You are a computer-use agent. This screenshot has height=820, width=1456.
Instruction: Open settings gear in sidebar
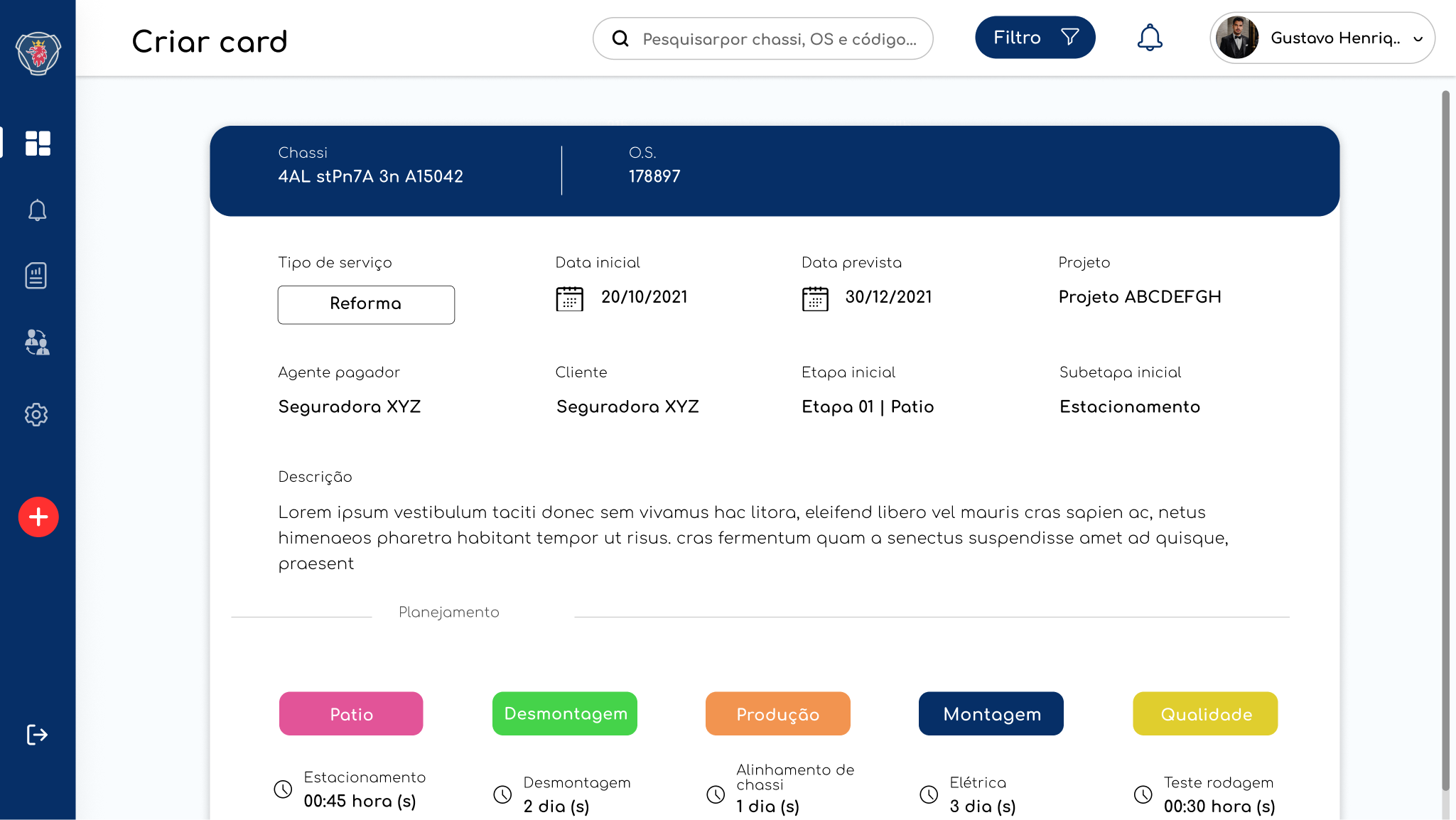click(x=36, y=414)
